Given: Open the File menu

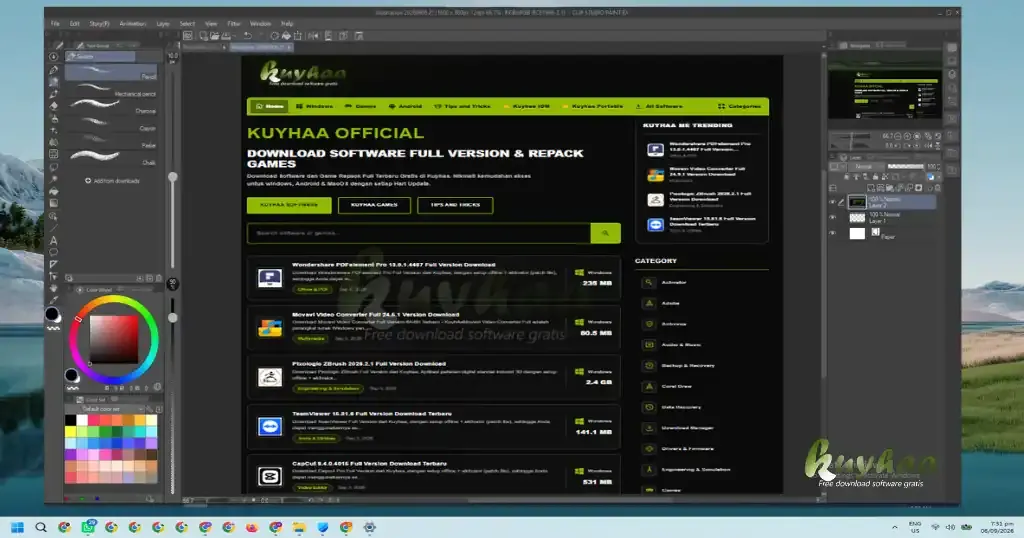Looking at the screenshot, I should pyautogui.click(x=56, y=24).
